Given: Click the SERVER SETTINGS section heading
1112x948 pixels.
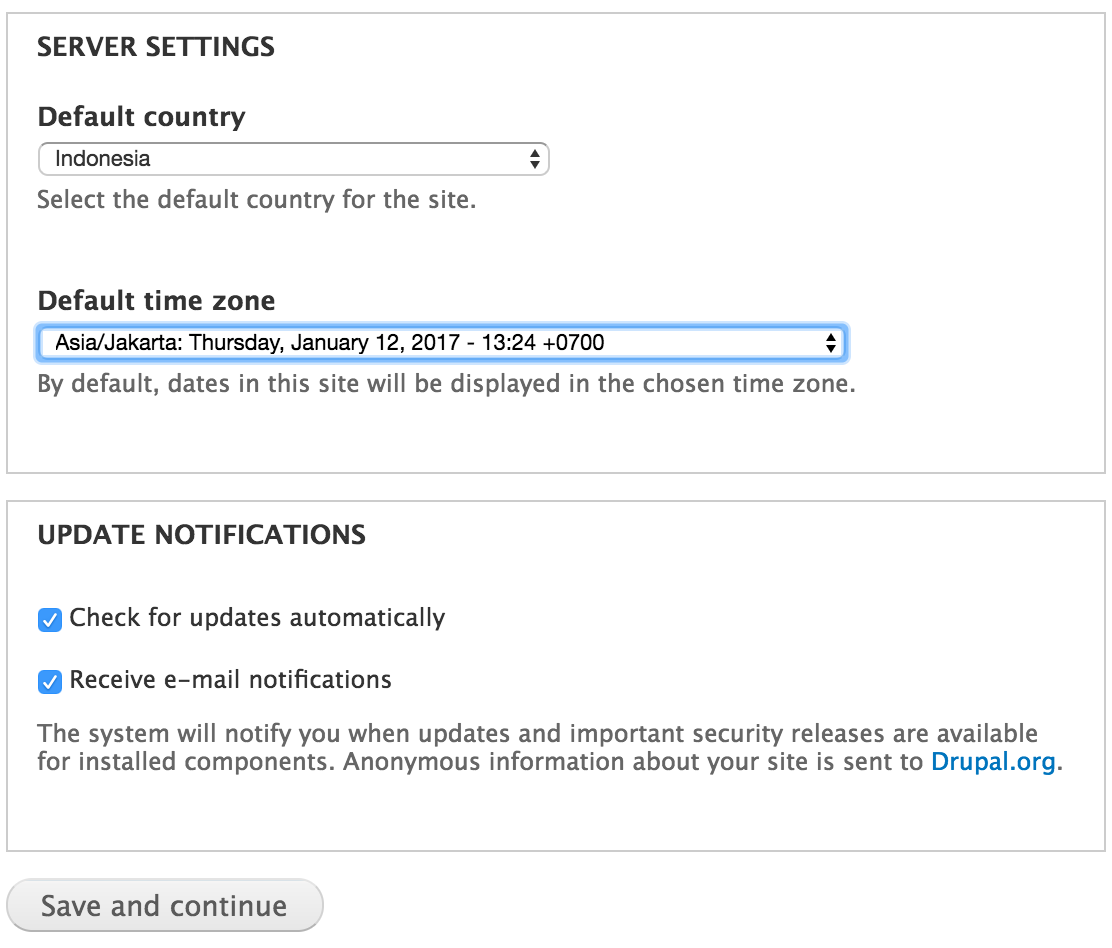Looking at the screenshot, I should tap(155, 46).
